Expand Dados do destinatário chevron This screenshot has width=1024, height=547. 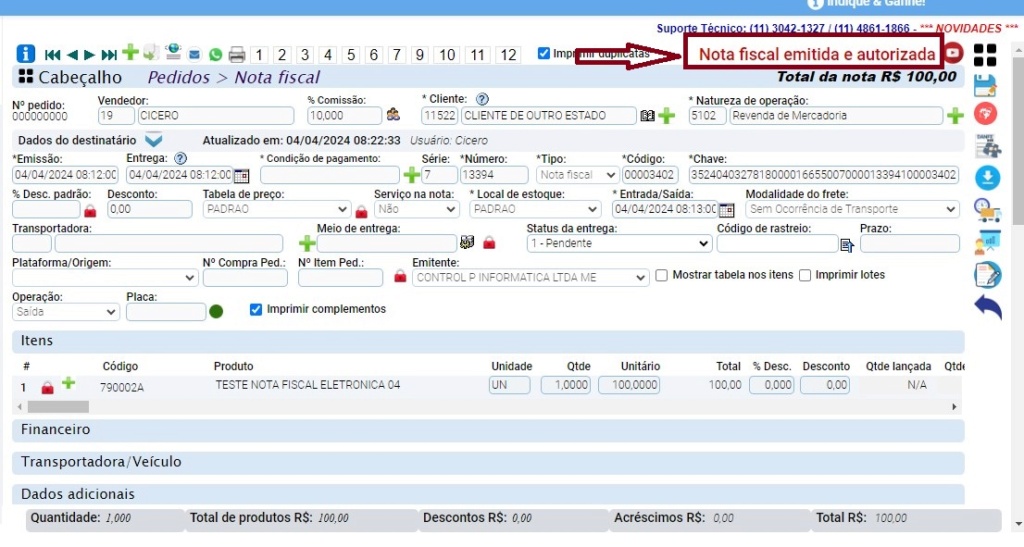(x=153, y=140)
